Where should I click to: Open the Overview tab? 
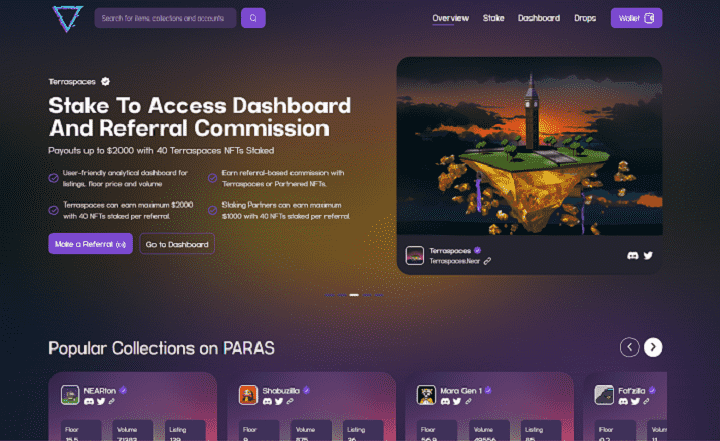coord(450,18)
